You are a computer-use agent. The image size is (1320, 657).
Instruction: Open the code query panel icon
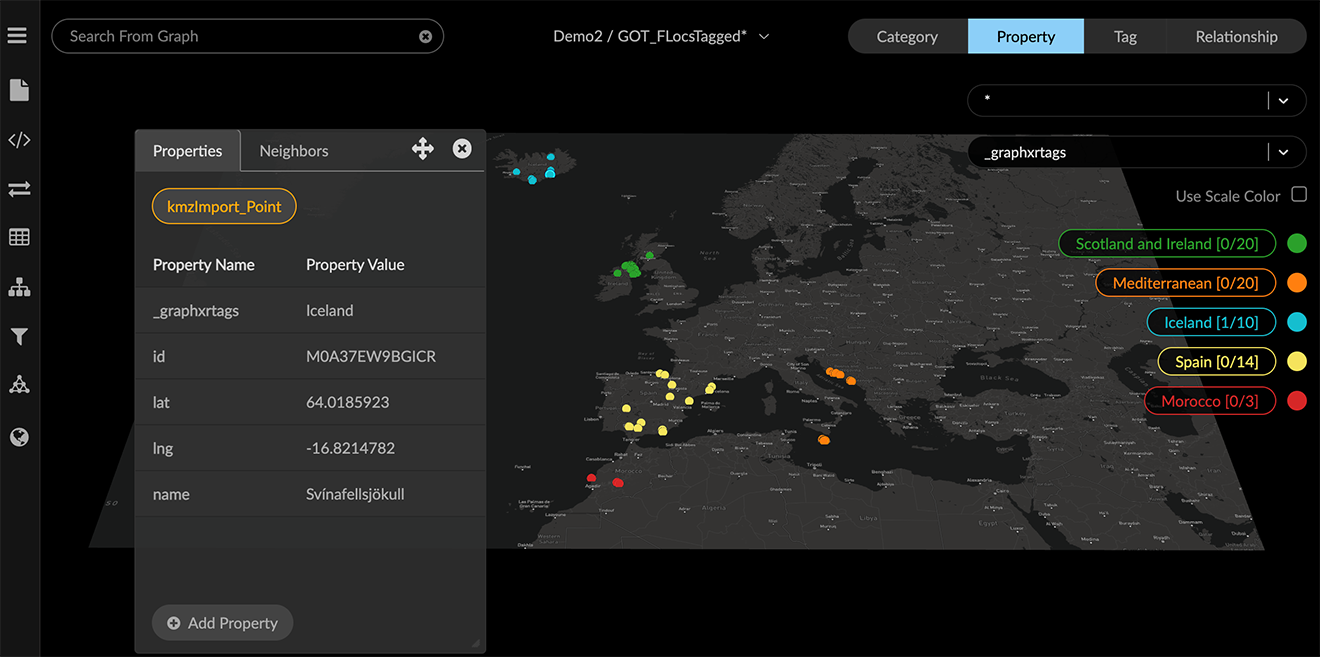click(x=19, y=140)
